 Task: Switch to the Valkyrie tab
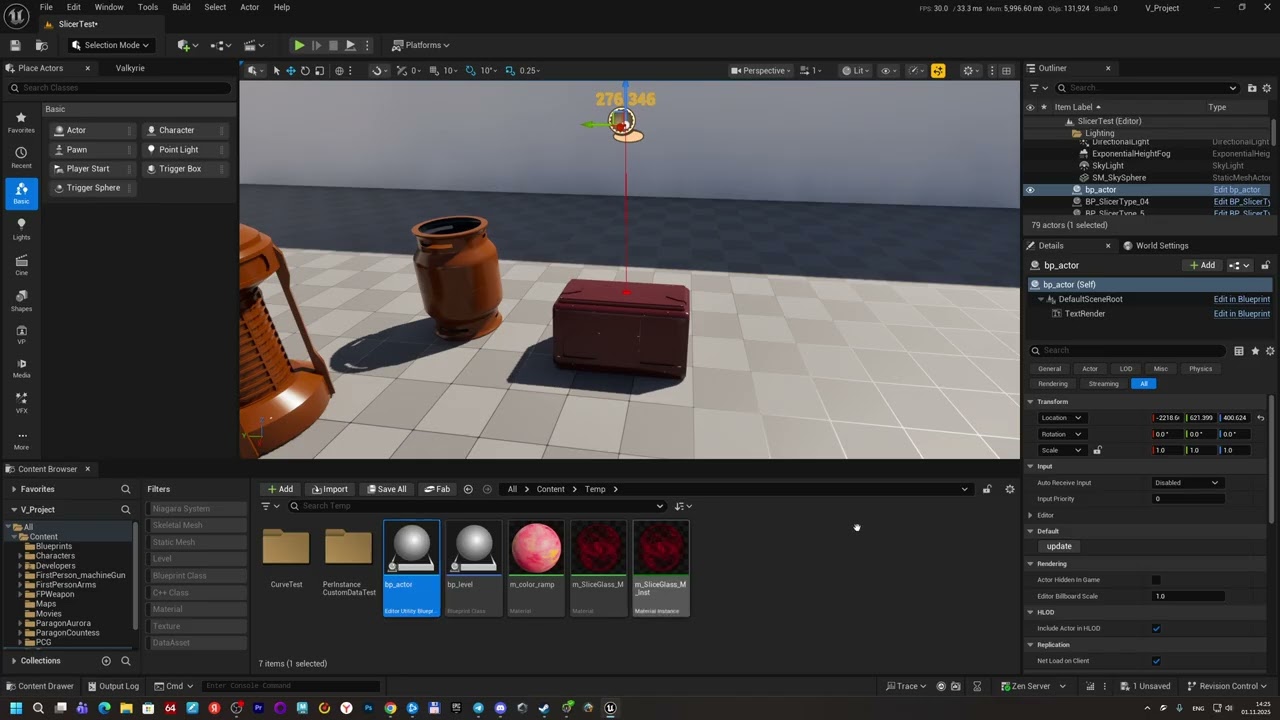tap(130, 68)
